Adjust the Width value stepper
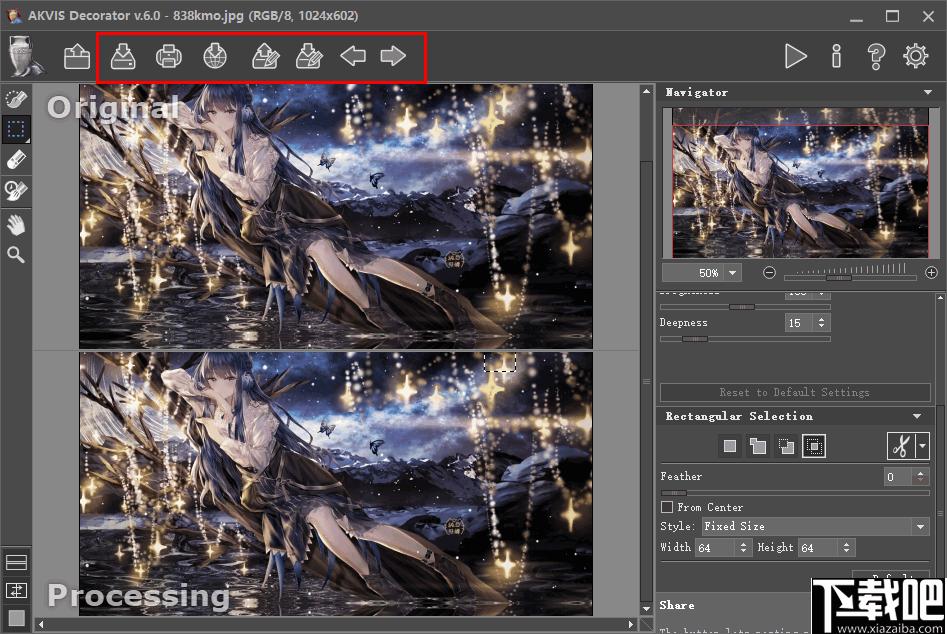The height and width of the screenshot is (634, 947). tap(743, 548)
